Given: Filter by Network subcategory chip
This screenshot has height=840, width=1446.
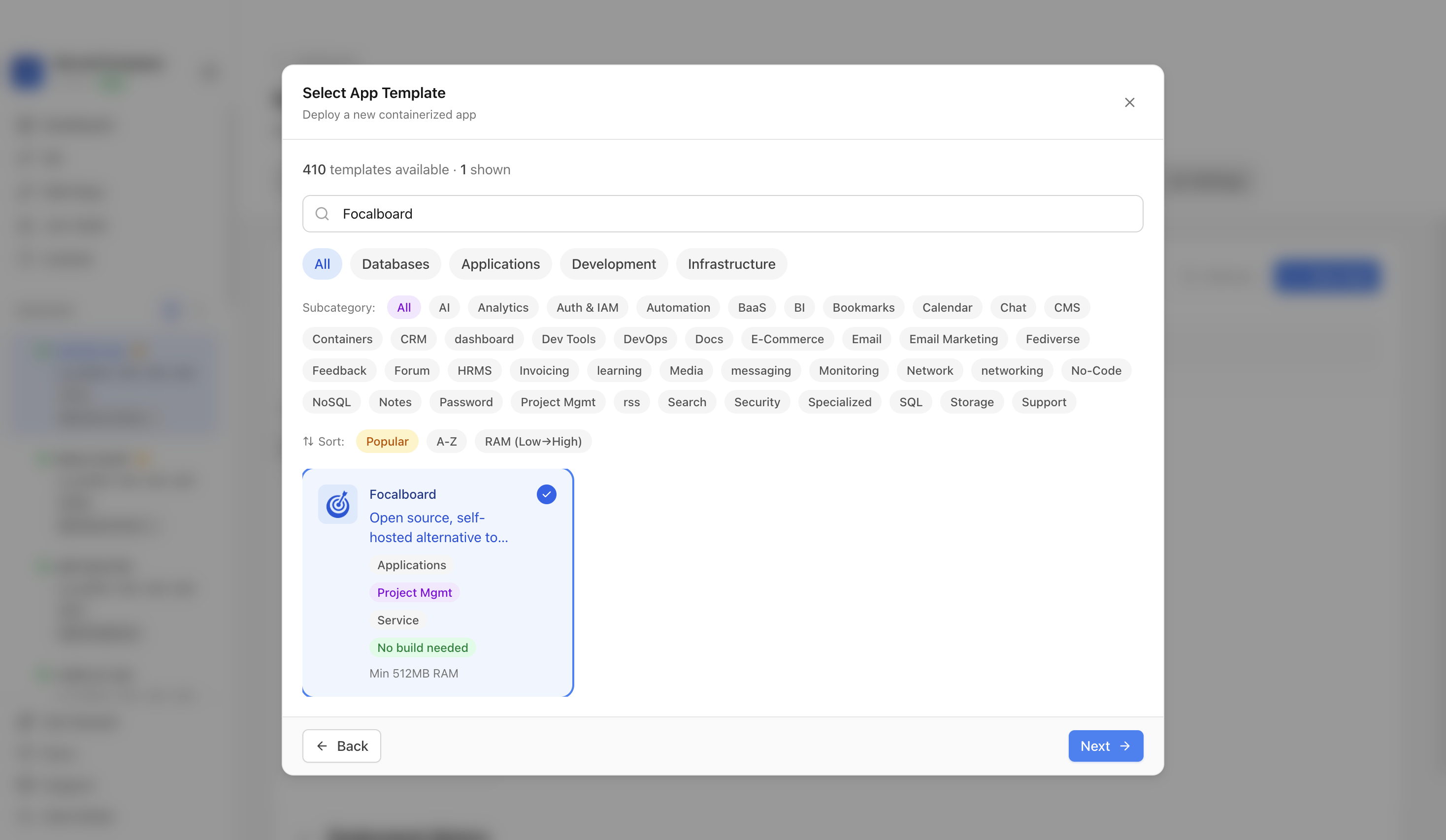Looking at the screenshot, I should coord(929,371).
